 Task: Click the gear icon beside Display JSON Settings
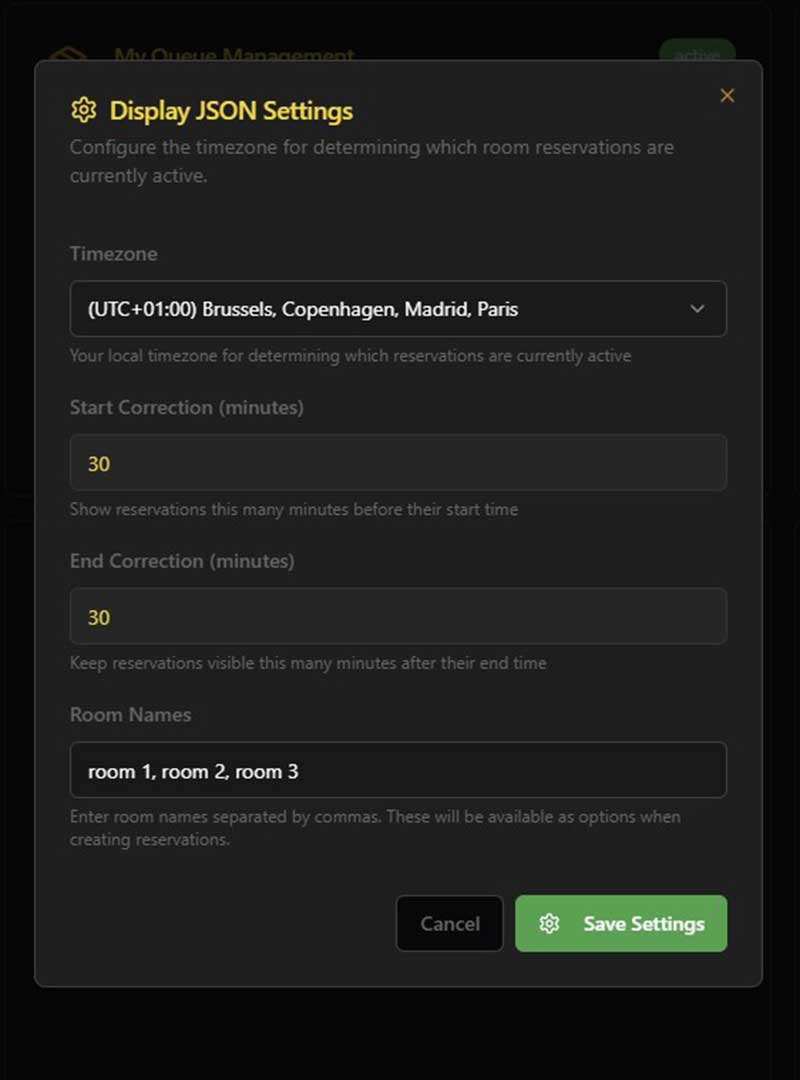(x=84, y=110)
